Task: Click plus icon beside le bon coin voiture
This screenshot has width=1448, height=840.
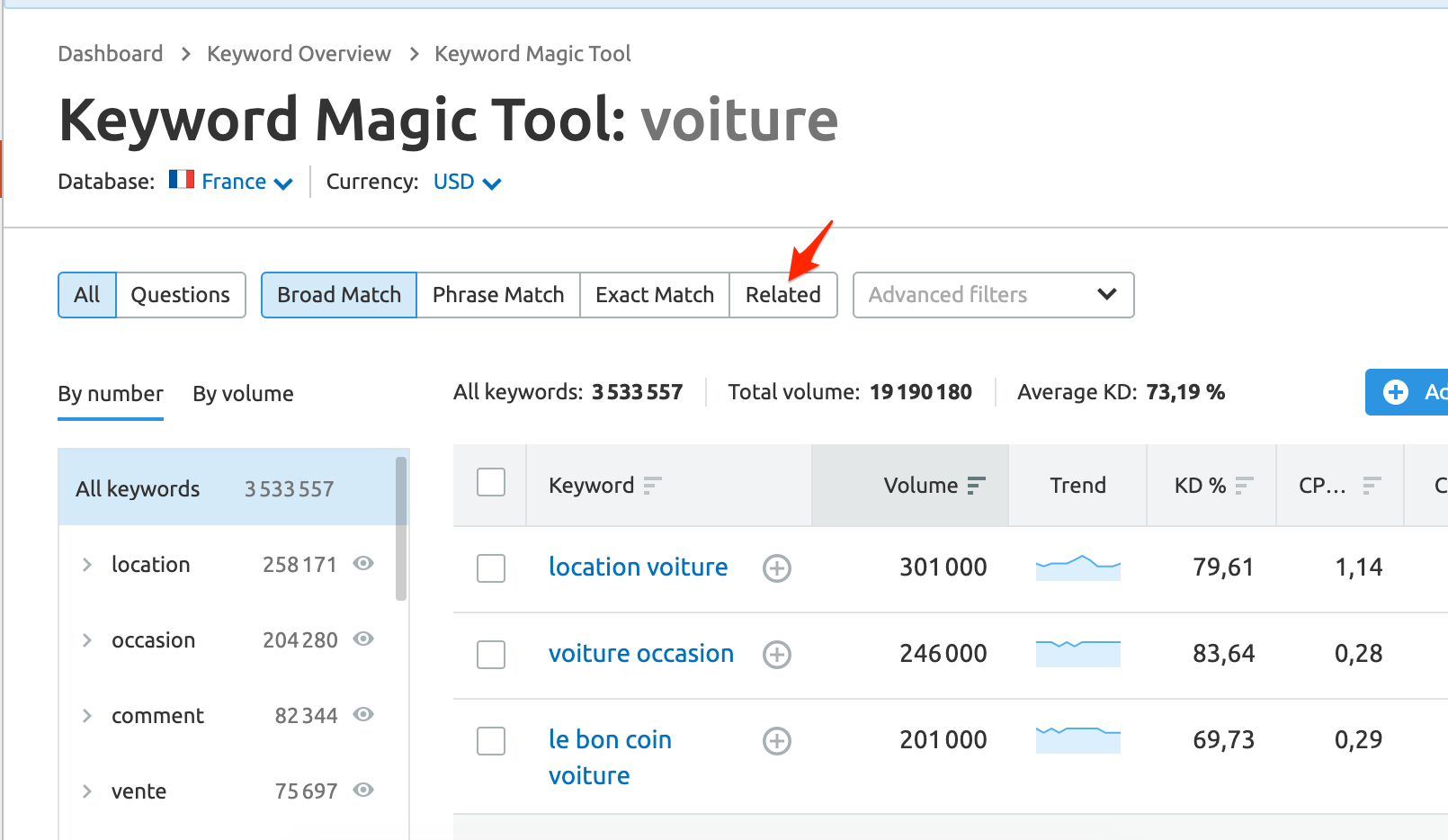Action: 777,741
